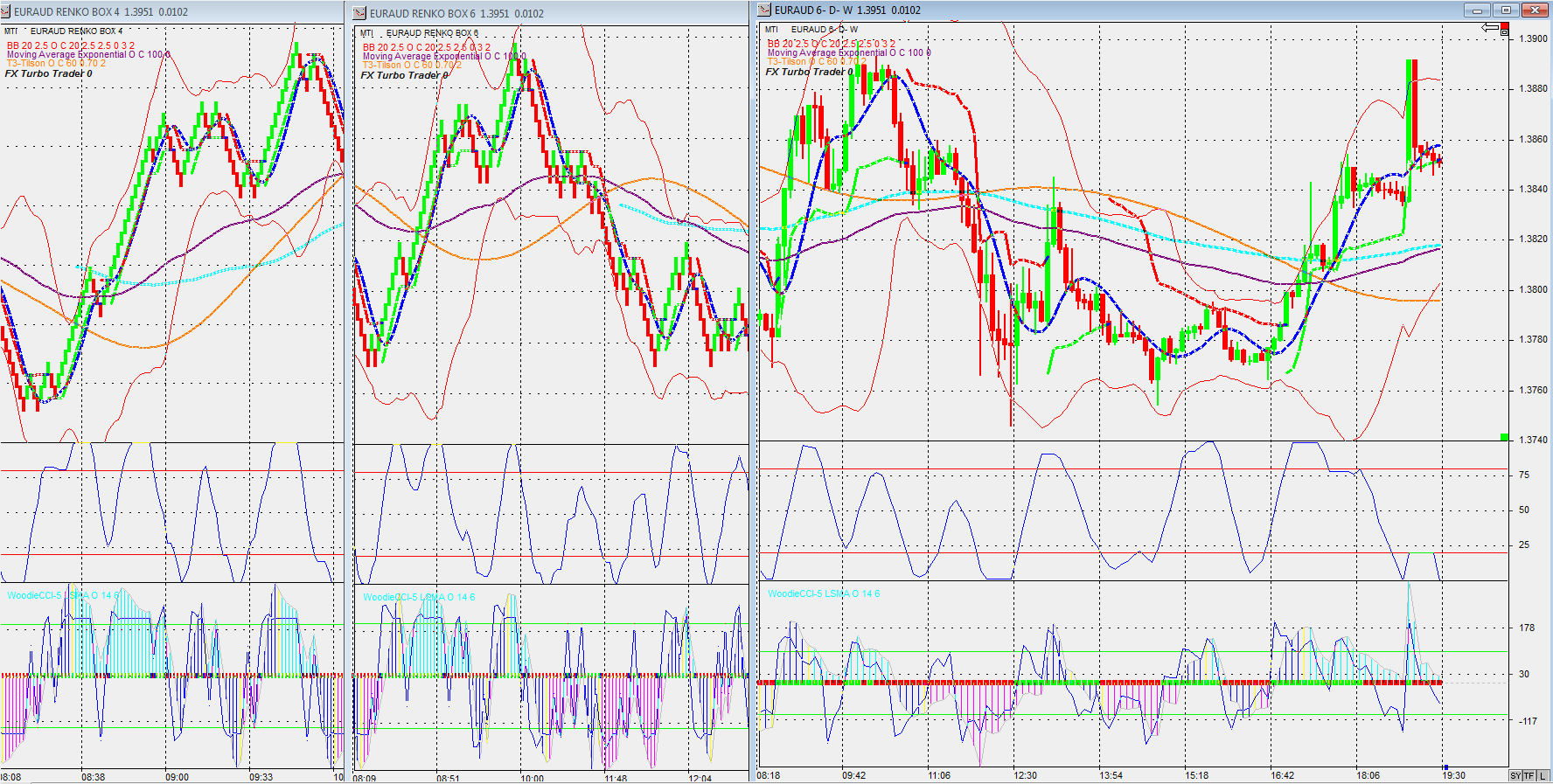
Task: Click the TF button in the bottom-right corner
Action: (x=1529, y=776)
